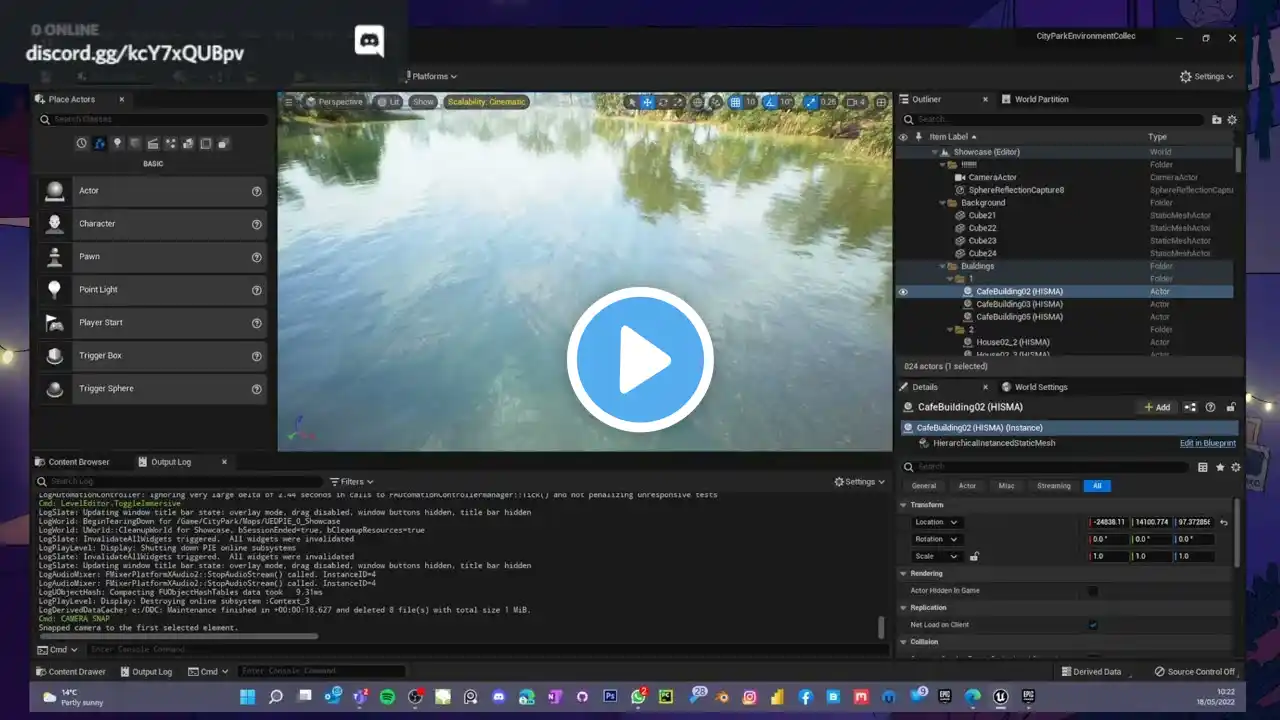1280x720 pixels.
Task: Reset Location to default arrow icon
Action: 1224,522
